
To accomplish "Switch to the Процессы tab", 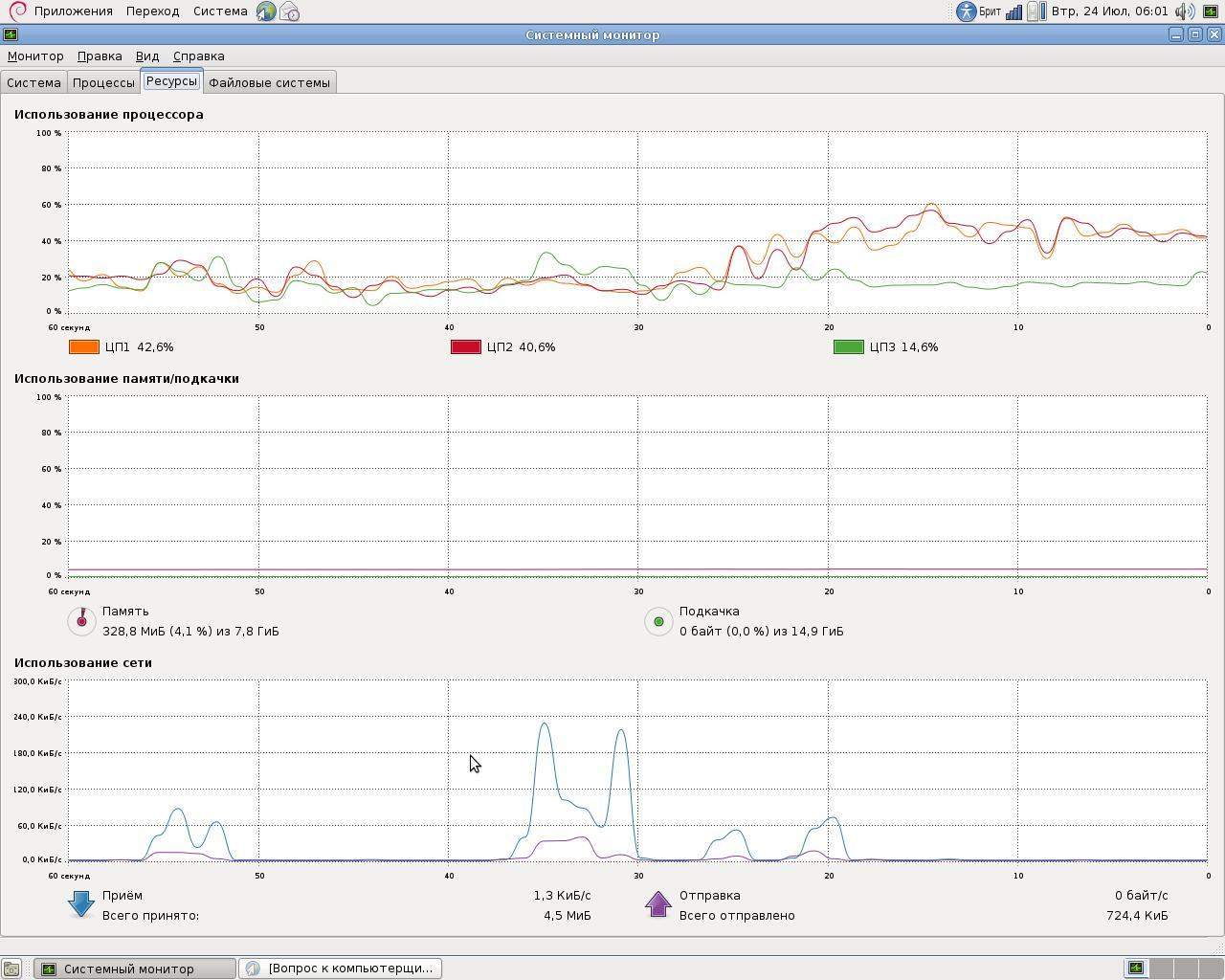I will pos(103,82).
